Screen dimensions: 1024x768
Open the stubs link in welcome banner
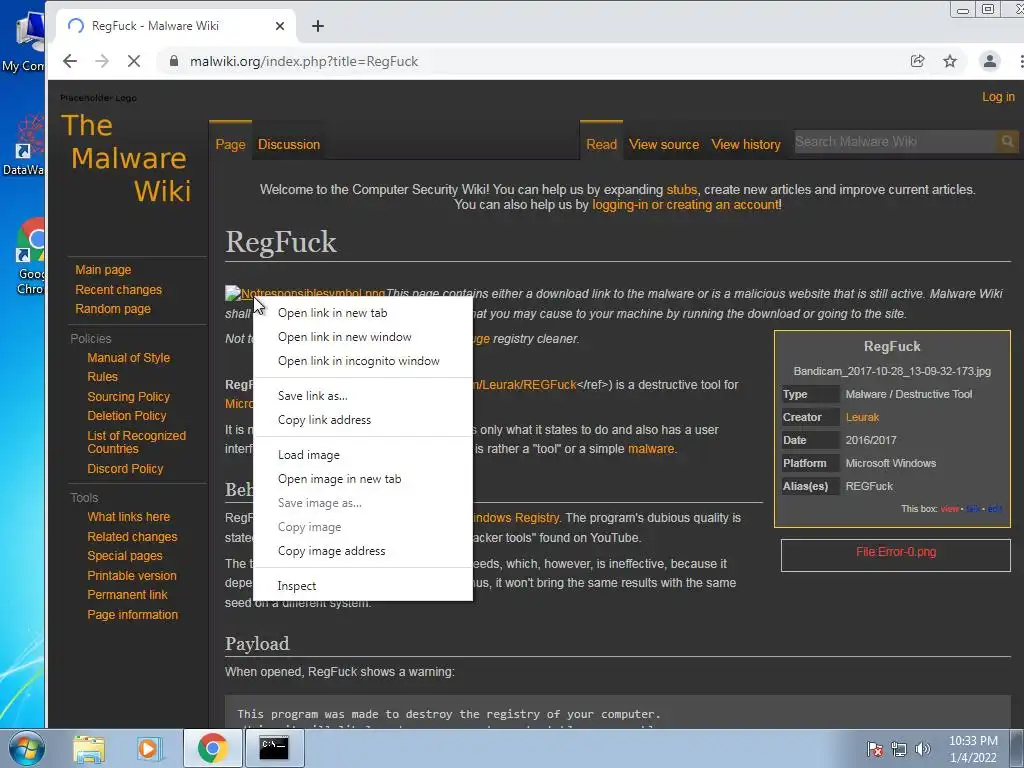681,189
